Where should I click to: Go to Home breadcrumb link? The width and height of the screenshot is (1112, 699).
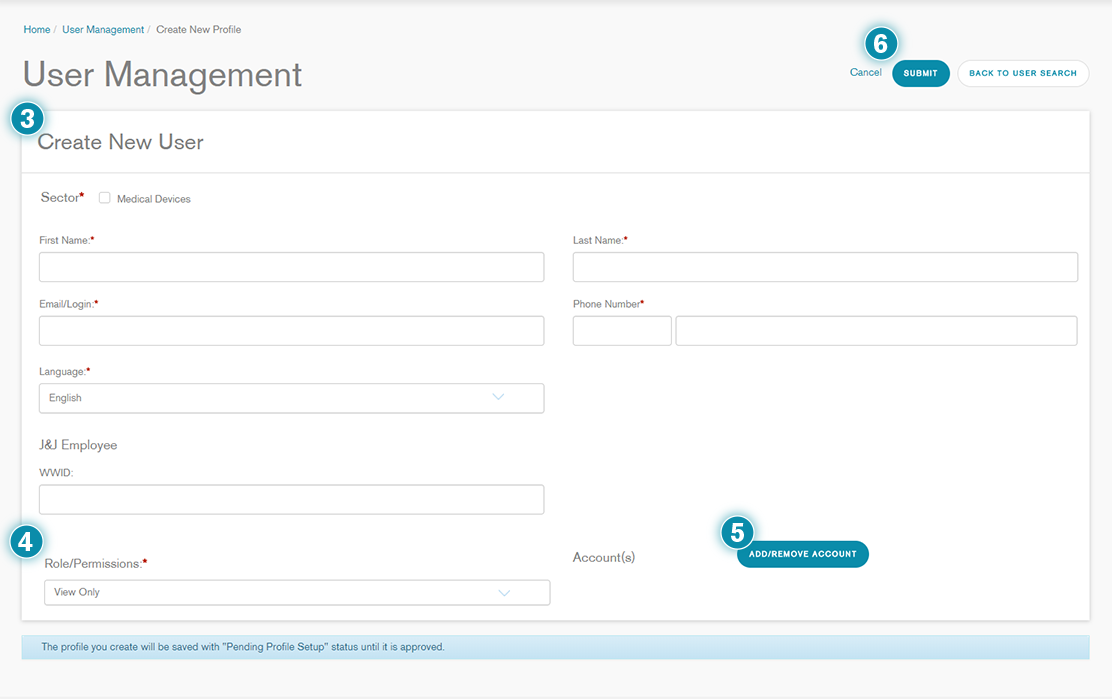(37, 30)
